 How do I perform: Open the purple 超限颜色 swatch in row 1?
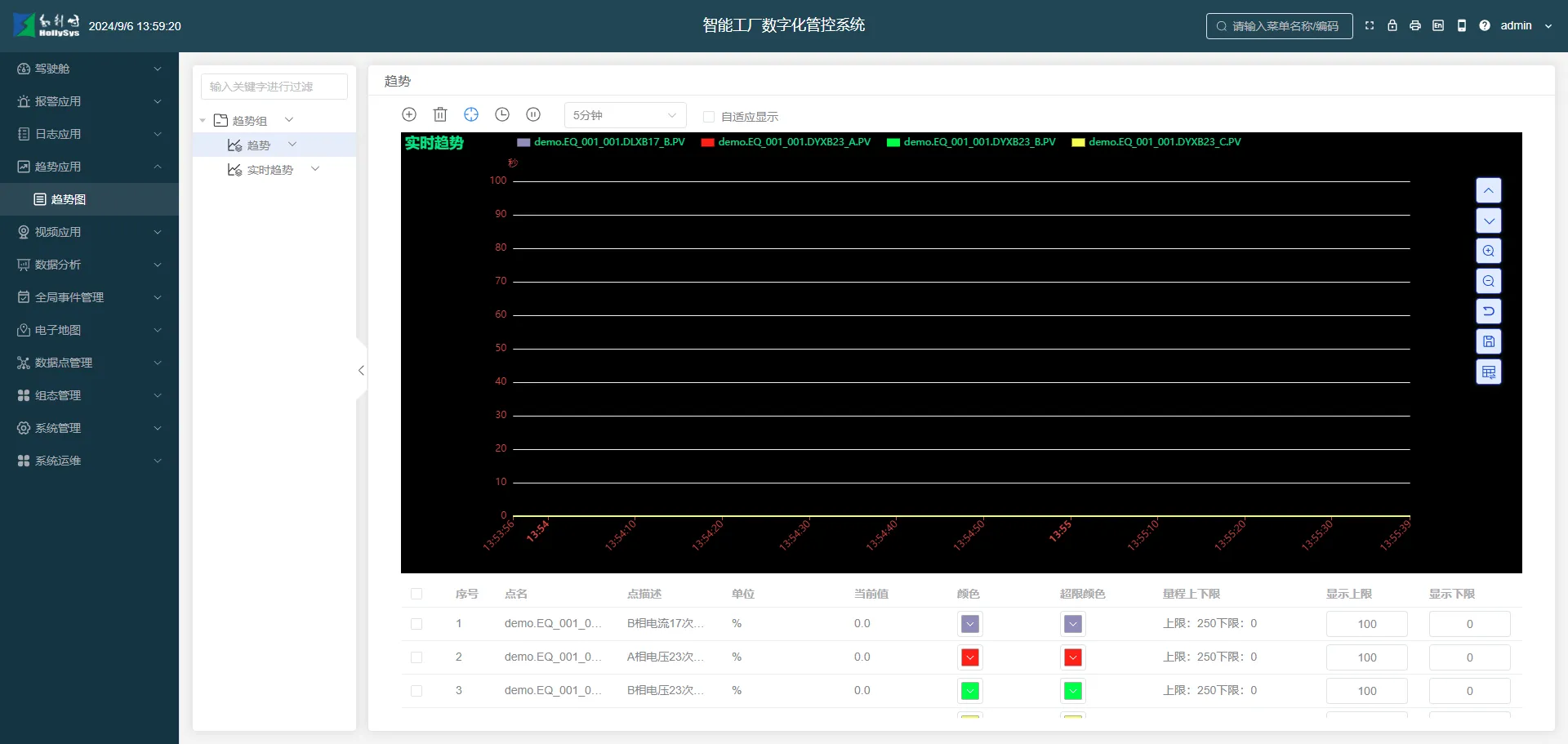point(1073,624)
